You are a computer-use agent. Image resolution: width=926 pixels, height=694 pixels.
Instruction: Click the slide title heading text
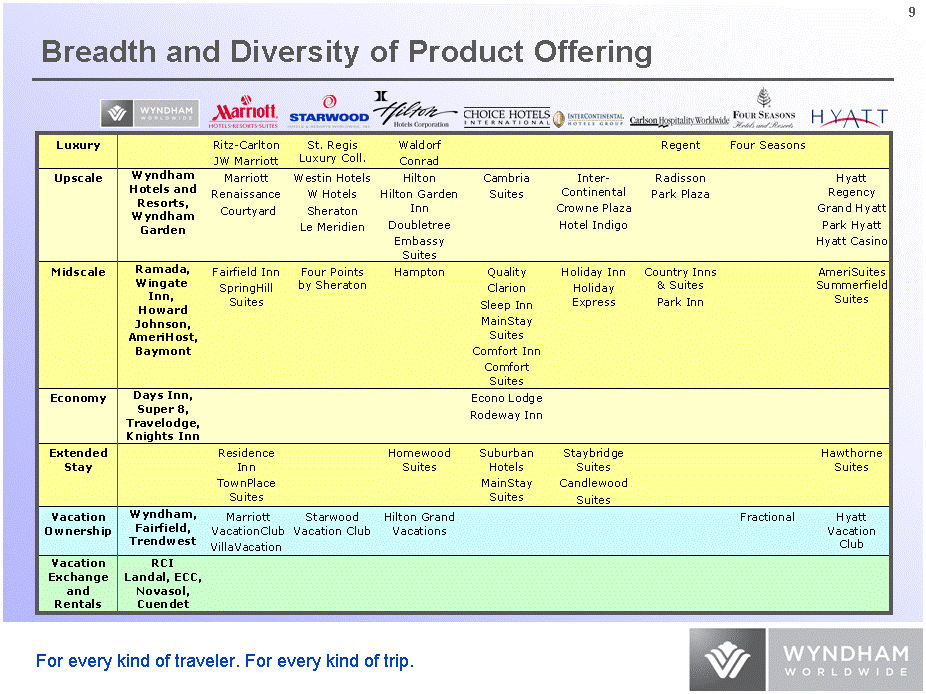pyautogui.click(x=346, y=52)
